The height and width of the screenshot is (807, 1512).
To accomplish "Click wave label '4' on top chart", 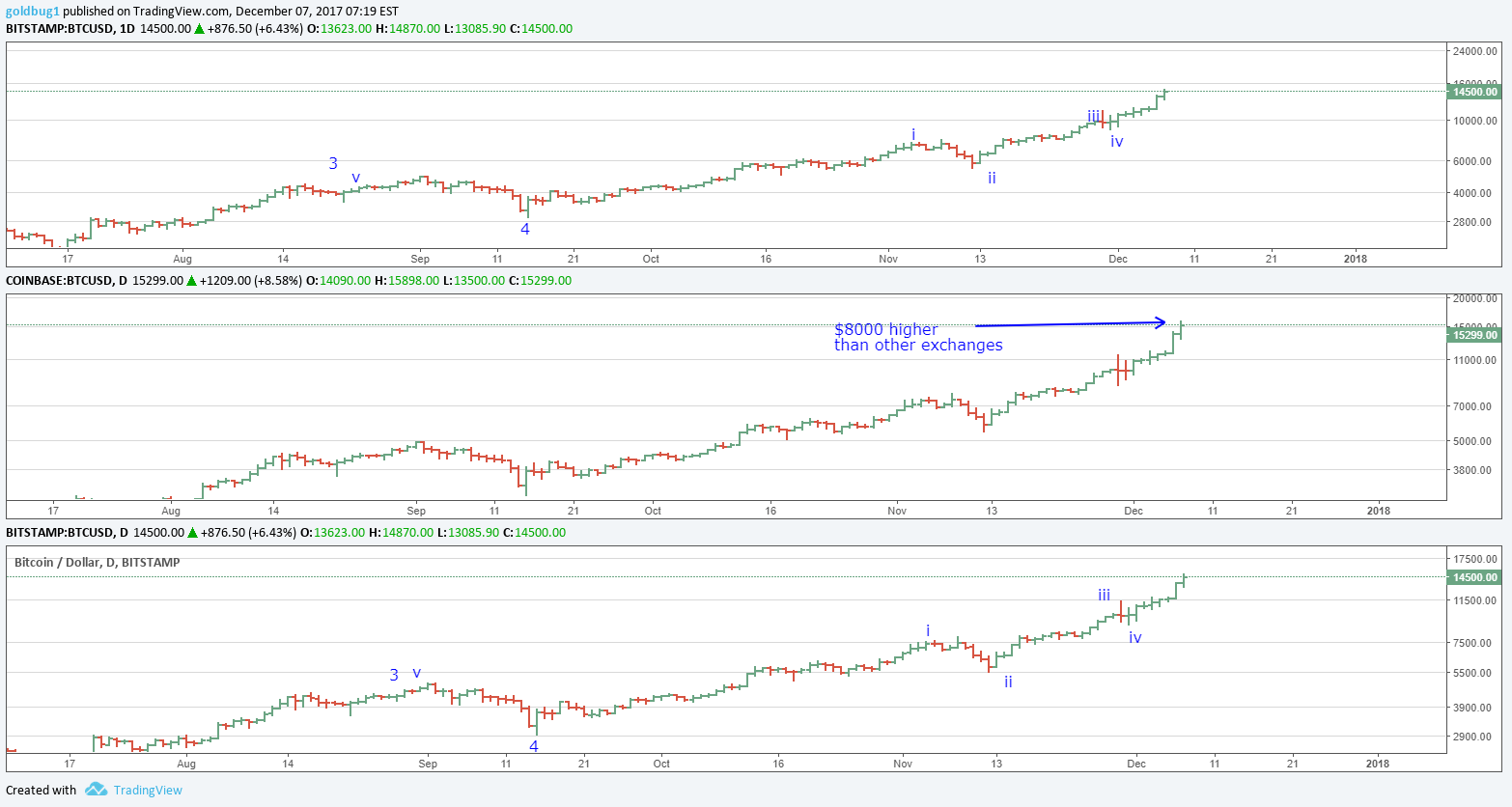I will 525,229.
